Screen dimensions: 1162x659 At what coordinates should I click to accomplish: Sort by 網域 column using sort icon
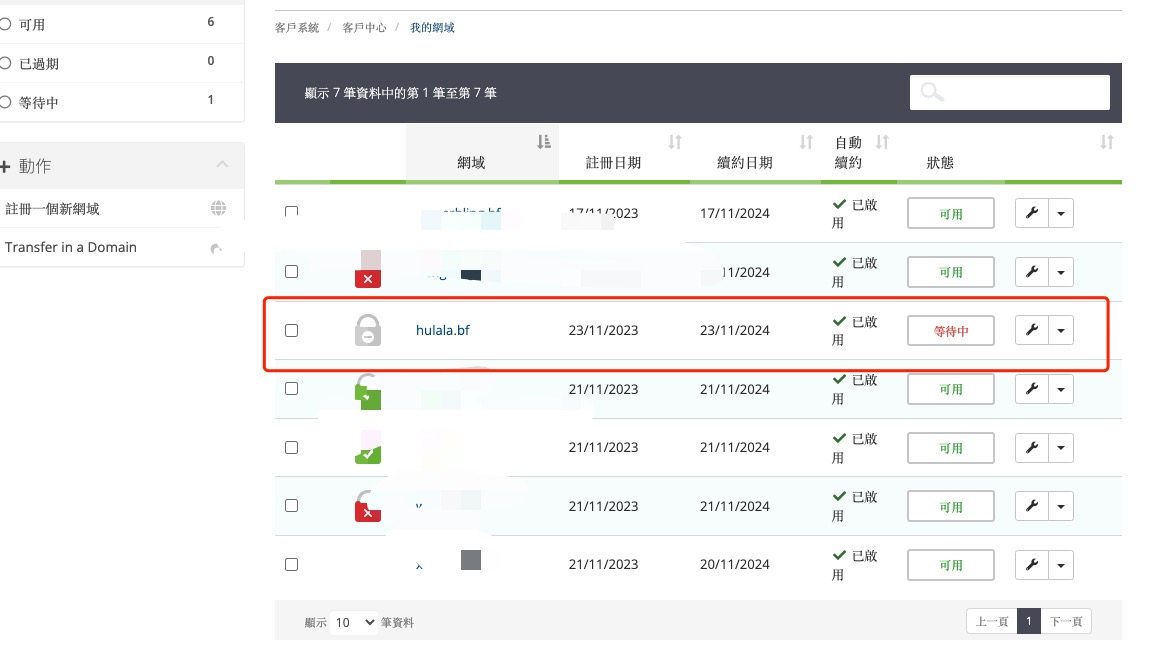click(544, 142)
